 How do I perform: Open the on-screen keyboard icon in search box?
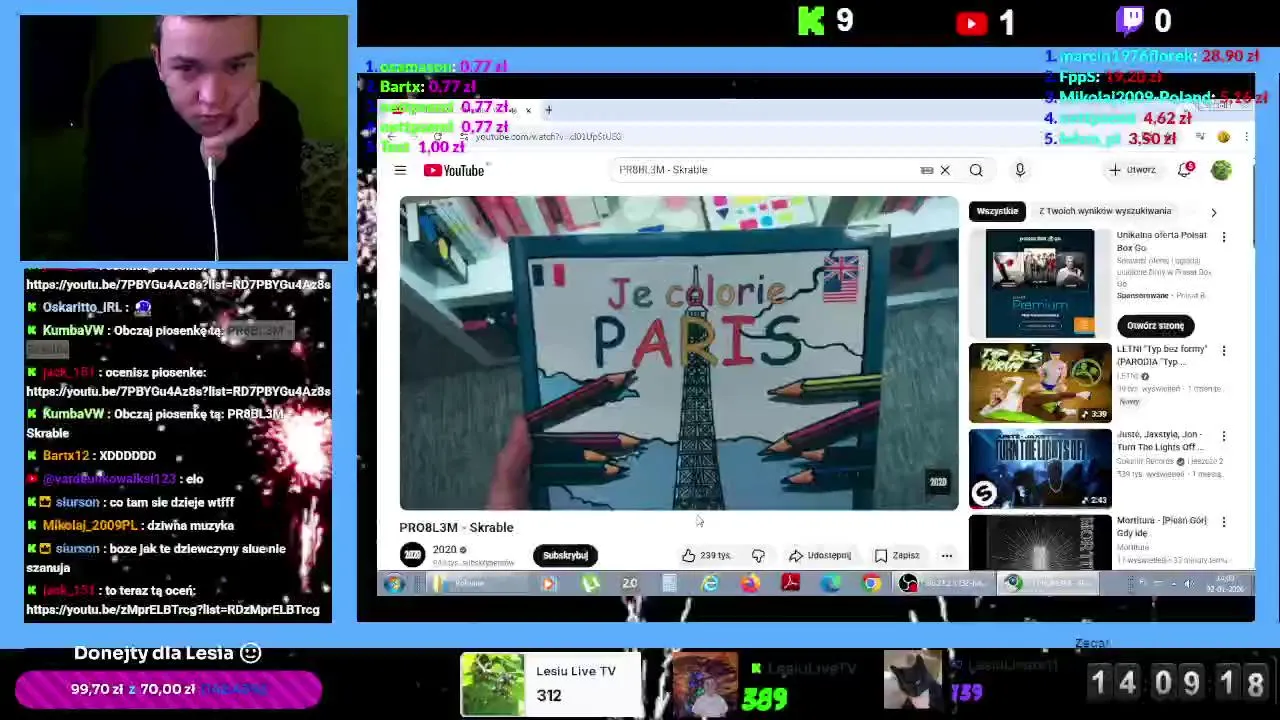(927, 170)
